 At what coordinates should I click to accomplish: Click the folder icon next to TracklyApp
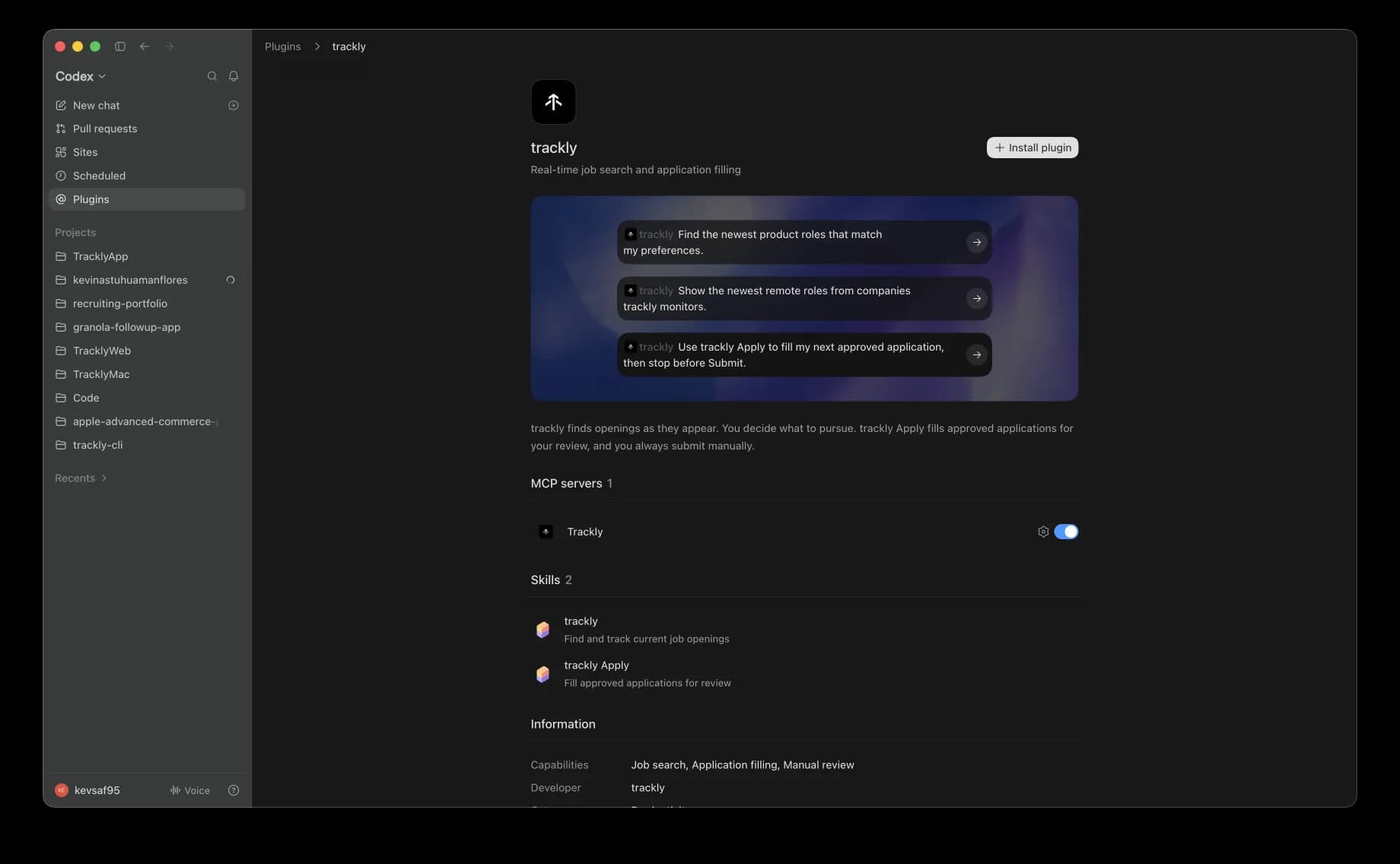pos(61,256)
